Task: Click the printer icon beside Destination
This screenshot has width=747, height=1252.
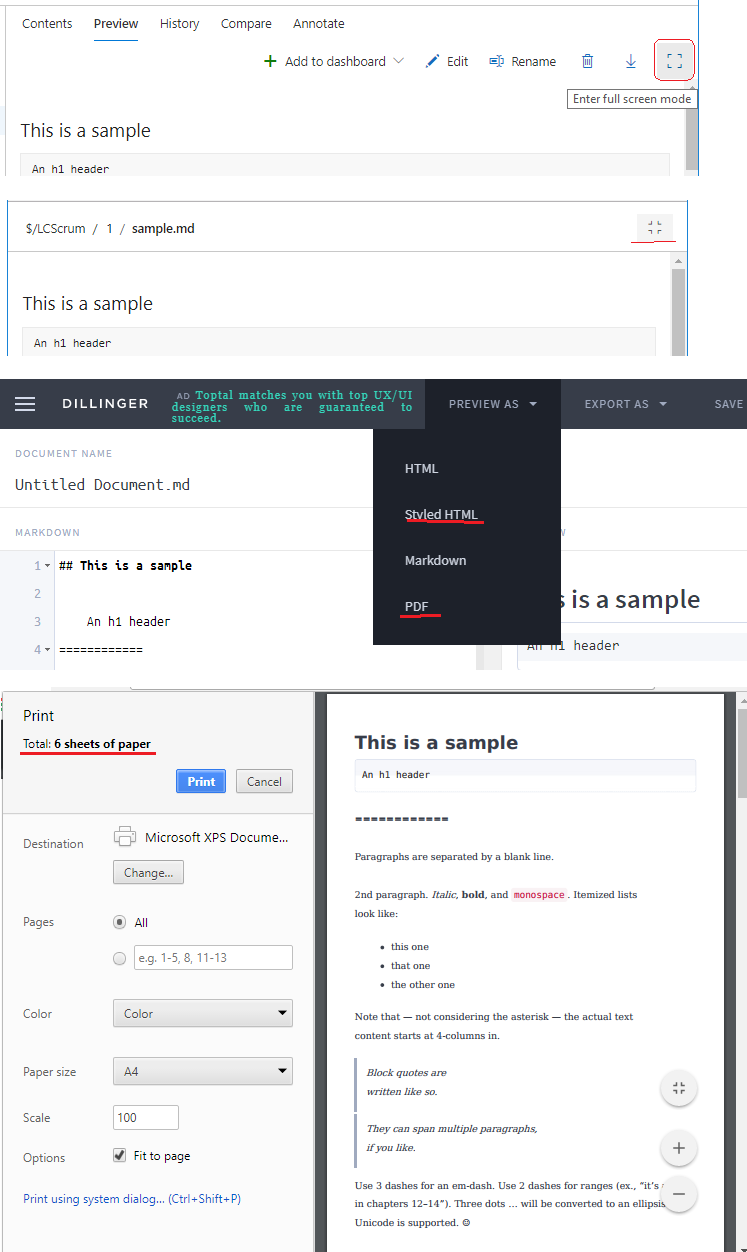Action: pyautogui.click(x=125, y=836)
